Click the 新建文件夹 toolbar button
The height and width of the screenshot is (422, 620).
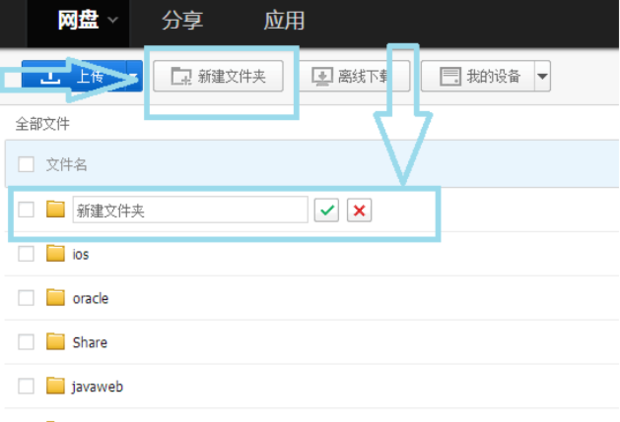tap(218, 76)
